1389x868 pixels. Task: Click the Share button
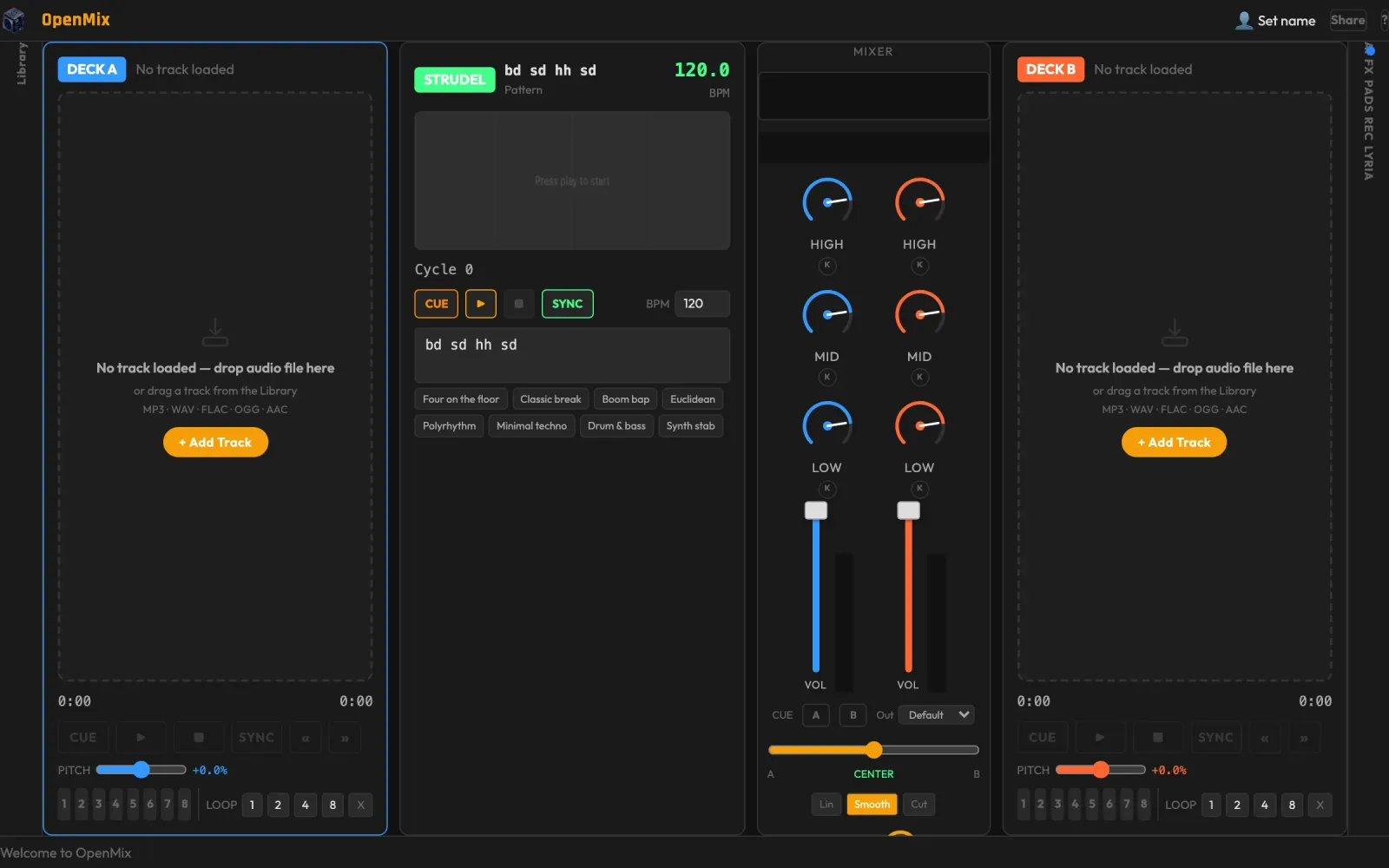[1348, 20]
